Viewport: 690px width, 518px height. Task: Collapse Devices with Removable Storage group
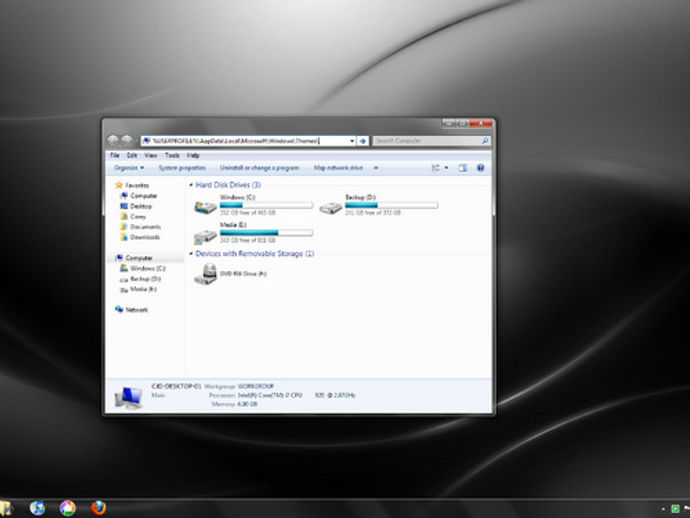point(191,253)
